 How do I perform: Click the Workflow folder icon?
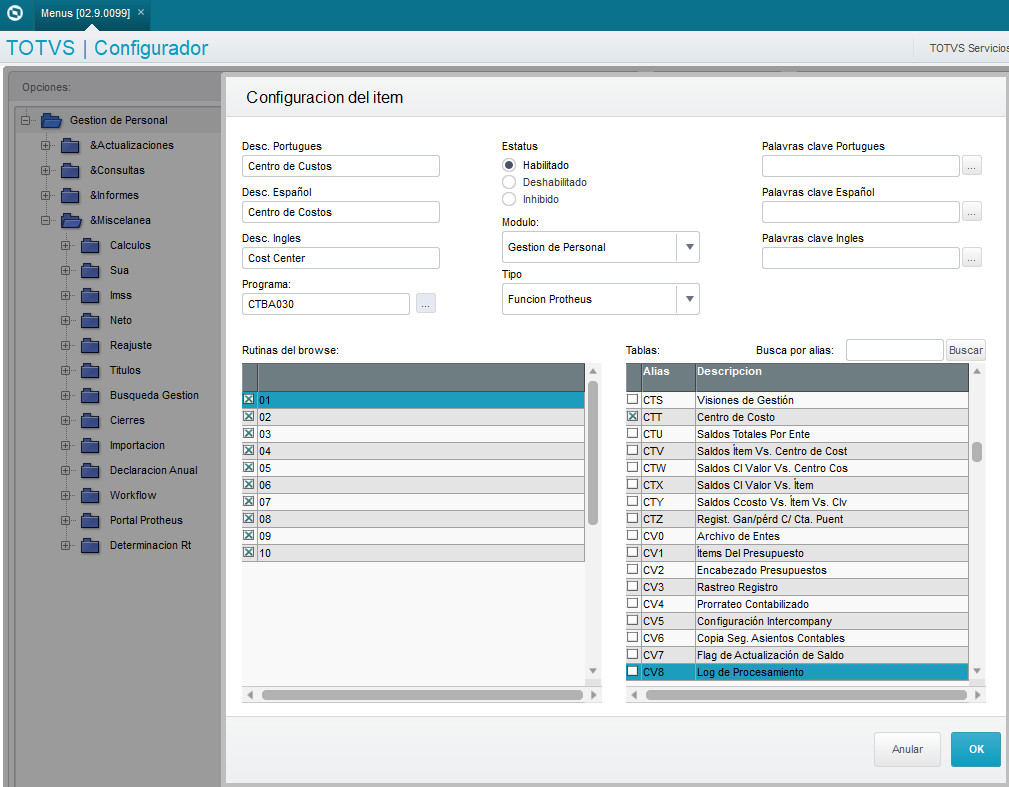(90, 495)
